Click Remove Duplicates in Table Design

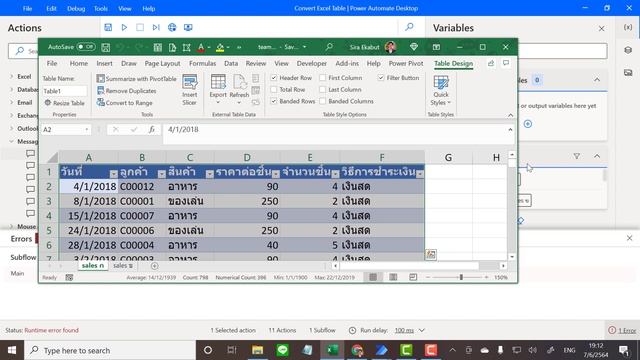[x=127, y=91]
